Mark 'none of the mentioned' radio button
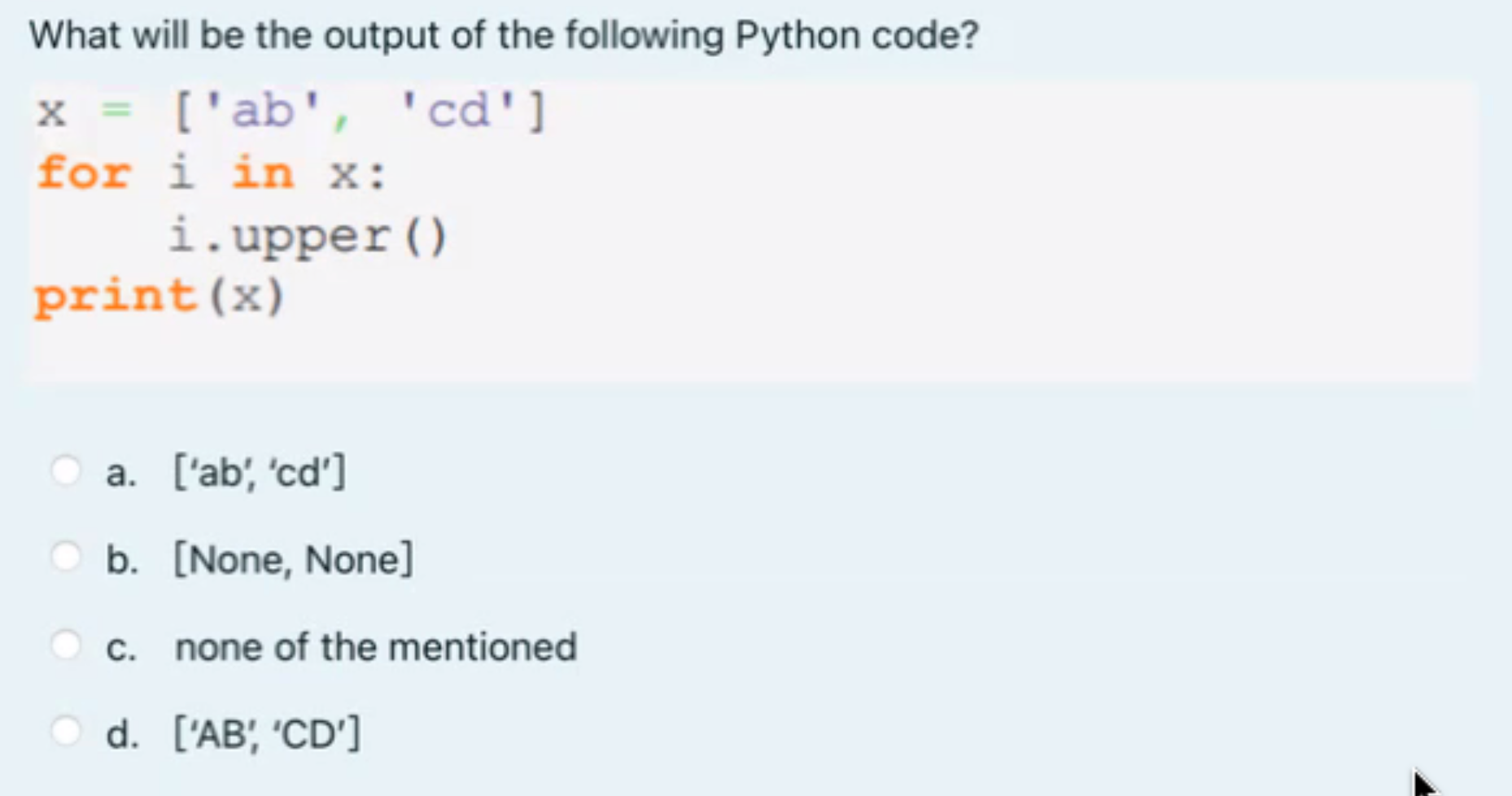Image resolution: width=1512 pixels, height=796 pixels. (x=66, y=645)
